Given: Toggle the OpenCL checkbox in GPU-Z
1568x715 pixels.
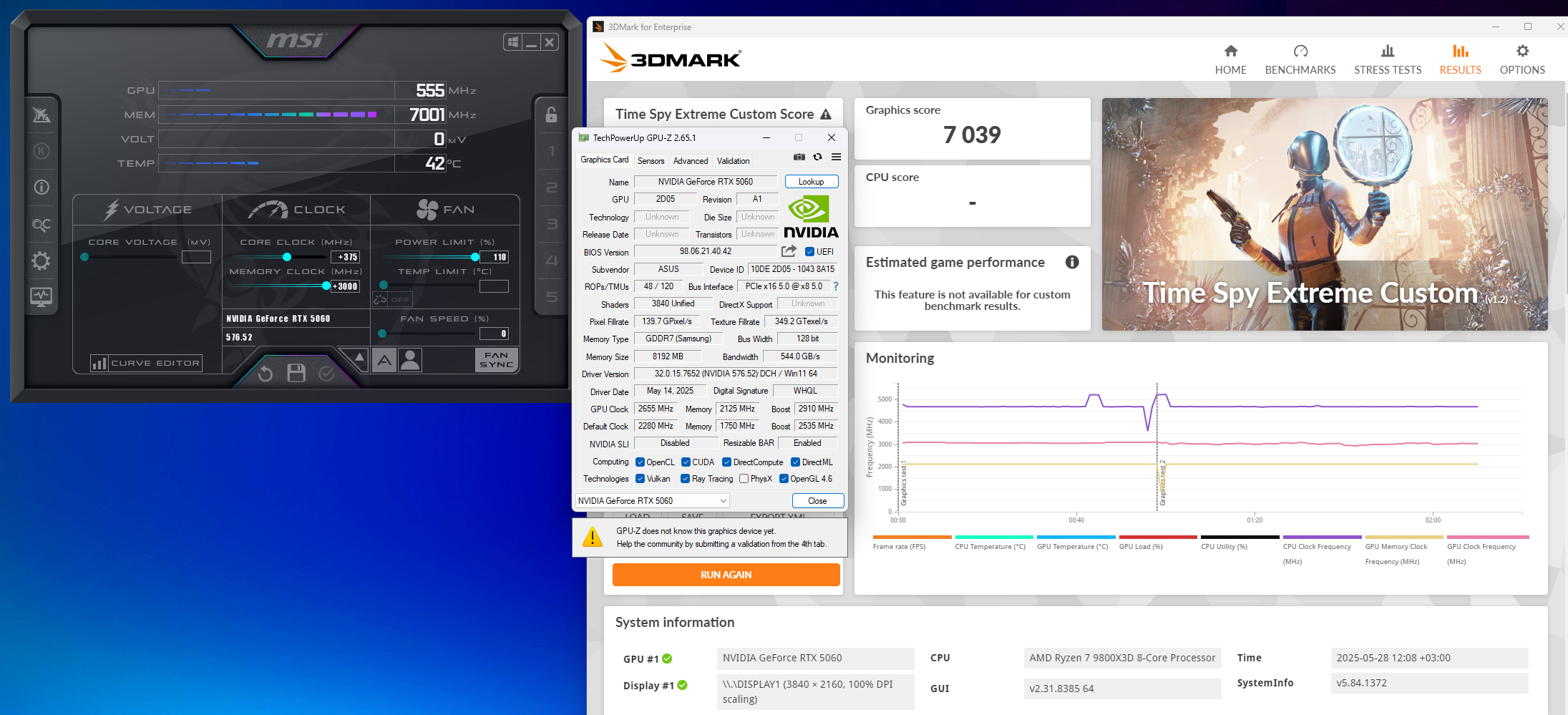Looking at the screenshot, I should 641,462.
